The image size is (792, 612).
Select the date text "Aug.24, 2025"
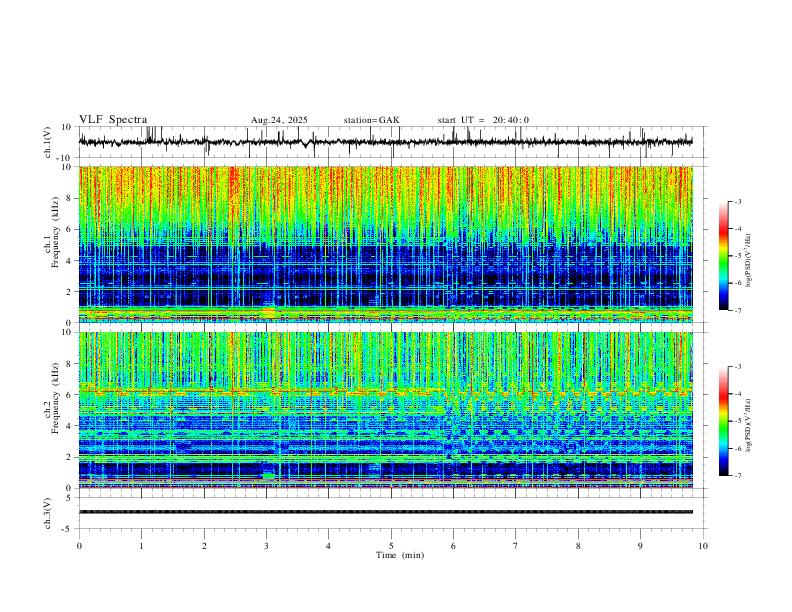tap(279, 120)
